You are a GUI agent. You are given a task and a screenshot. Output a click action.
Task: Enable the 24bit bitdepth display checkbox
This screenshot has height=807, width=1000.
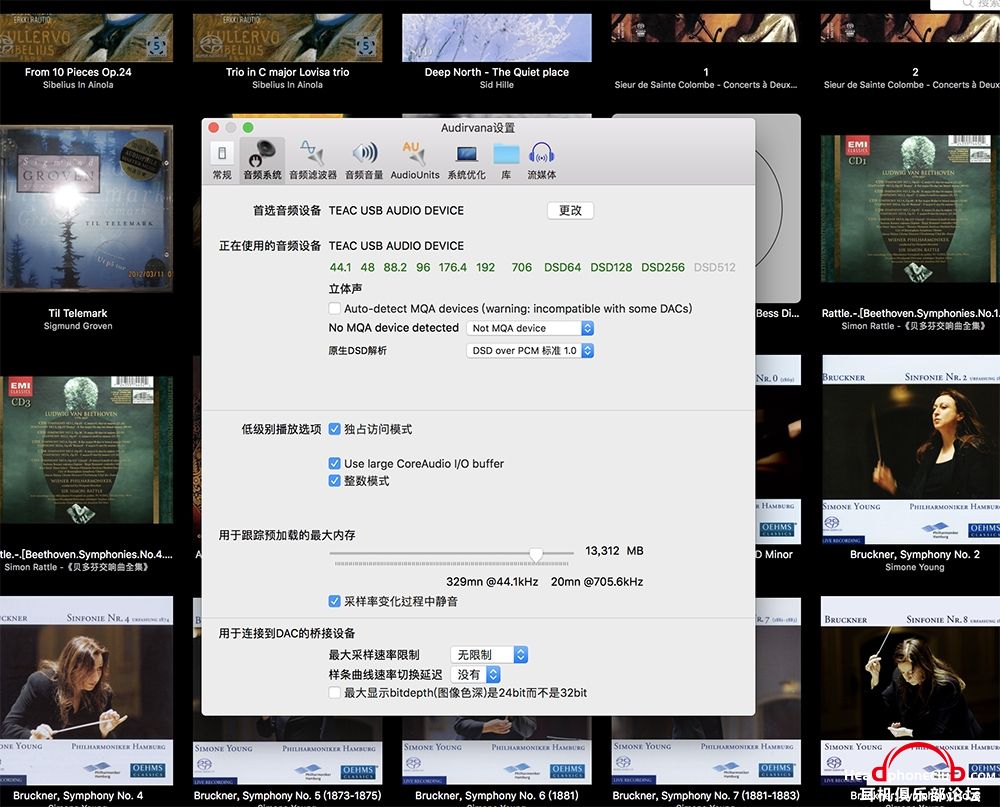(x=334, y=693)
